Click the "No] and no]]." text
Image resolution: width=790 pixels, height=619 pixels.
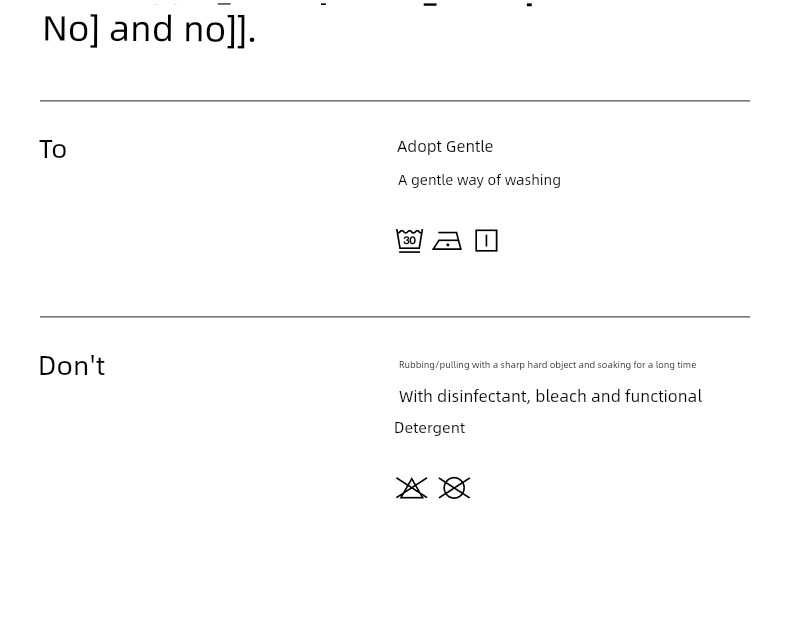(149, 29)
